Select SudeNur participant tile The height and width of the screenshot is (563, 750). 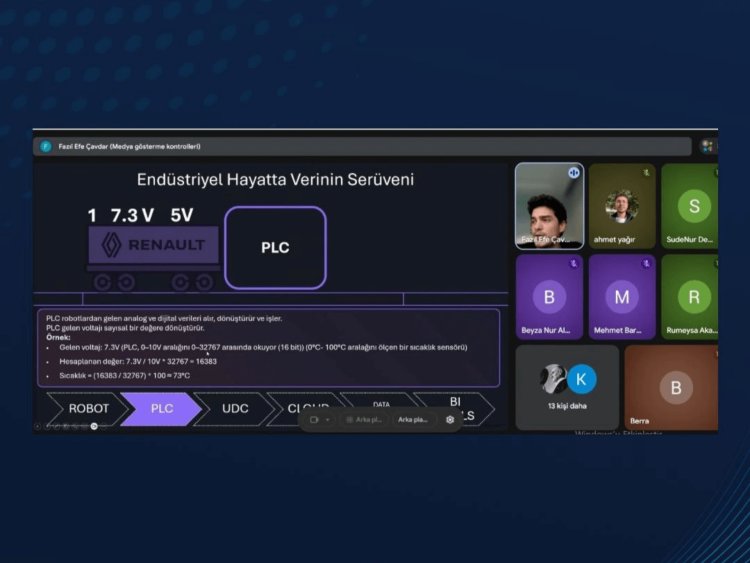coord(691,206)
